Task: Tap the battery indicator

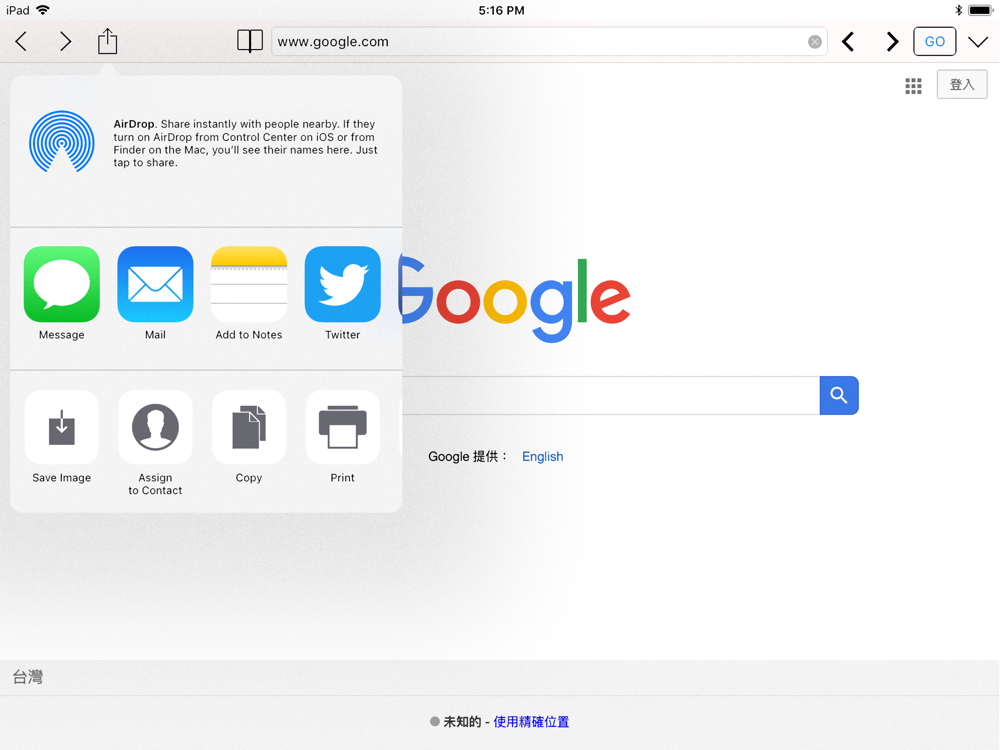Action: [x=980, y=10]
